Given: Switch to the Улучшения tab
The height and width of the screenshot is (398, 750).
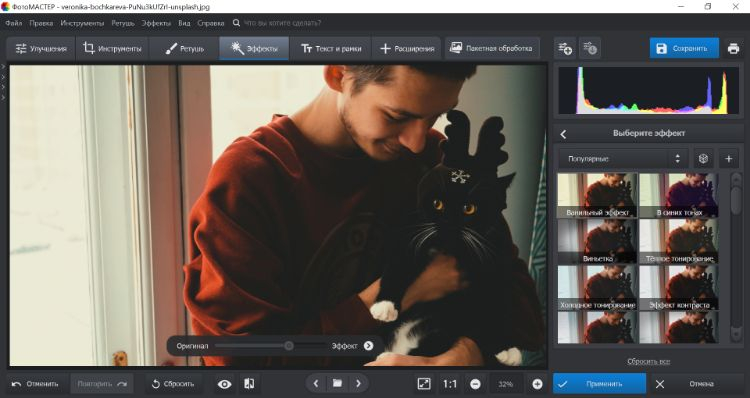Looking at the screenshot, I should (x=41, y=48).
